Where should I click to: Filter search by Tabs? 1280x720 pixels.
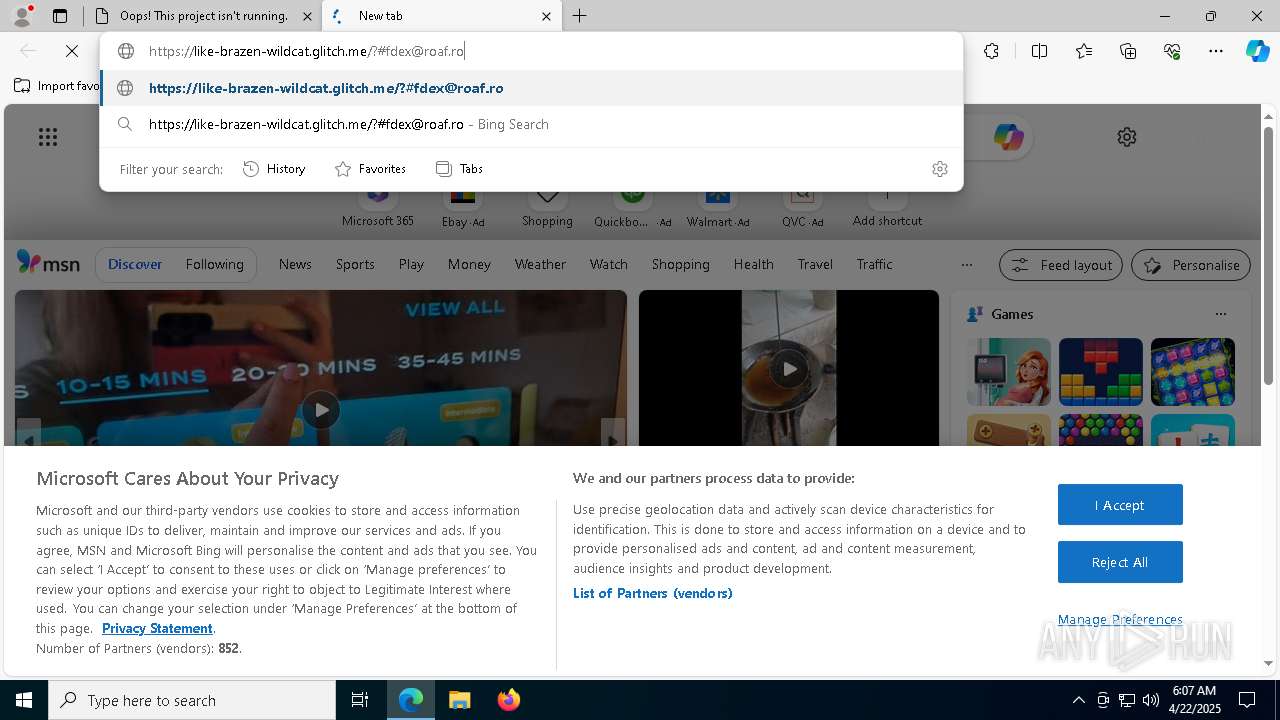(460, 169)
